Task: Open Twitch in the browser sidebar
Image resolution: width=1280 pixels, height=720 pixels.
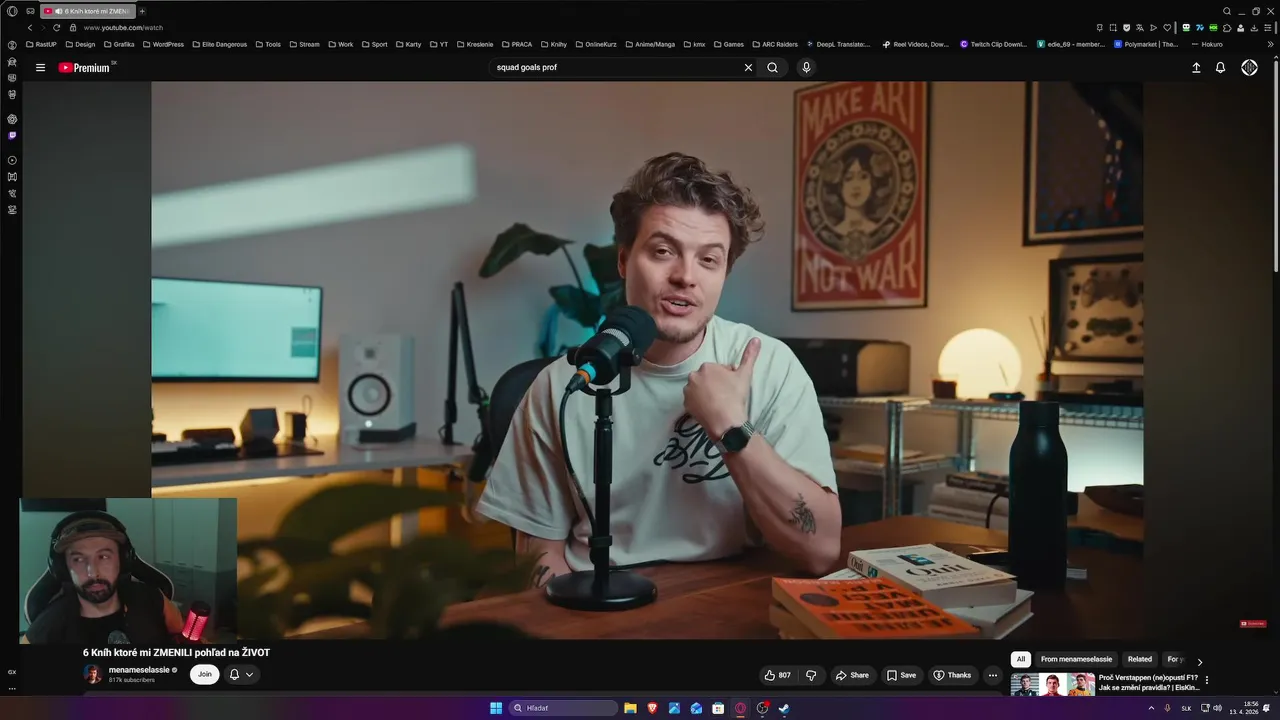Action: 12,135
